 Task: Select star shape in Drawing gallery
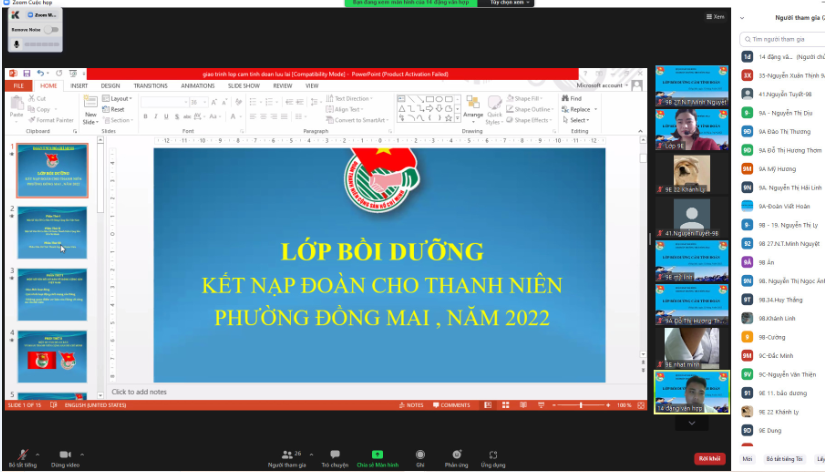tap(448, 118)
